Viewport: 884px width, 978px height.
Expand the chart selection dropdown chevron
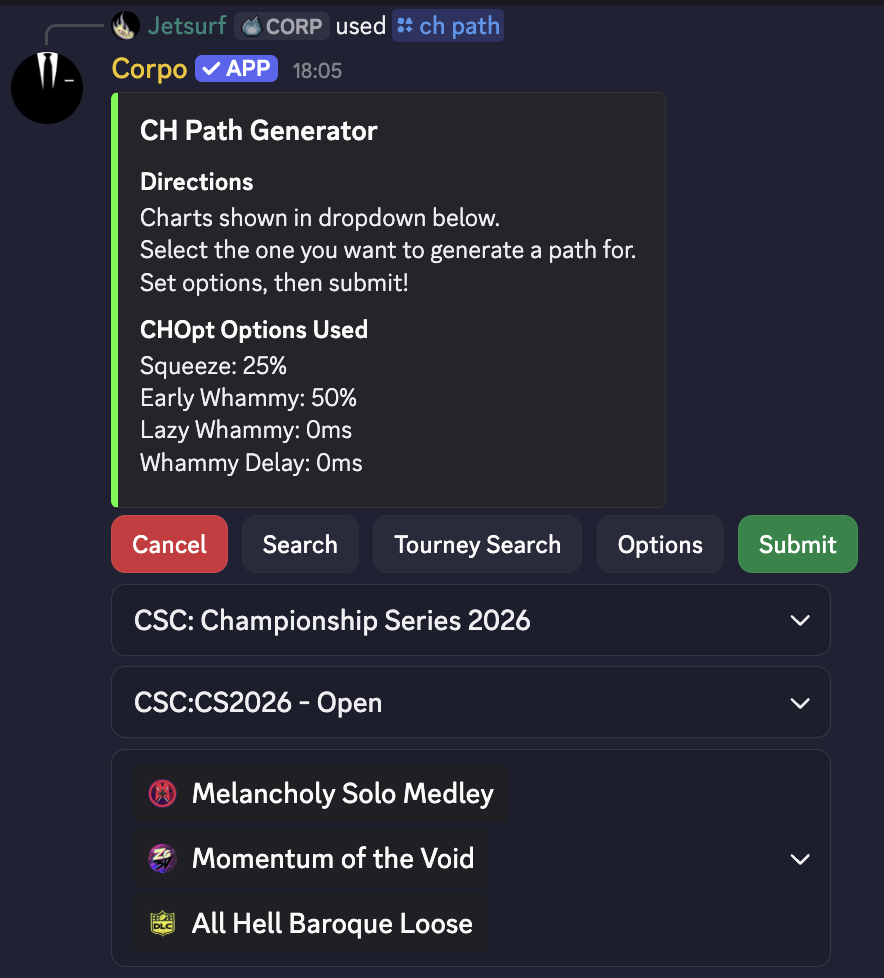click(x=800, y=859)
